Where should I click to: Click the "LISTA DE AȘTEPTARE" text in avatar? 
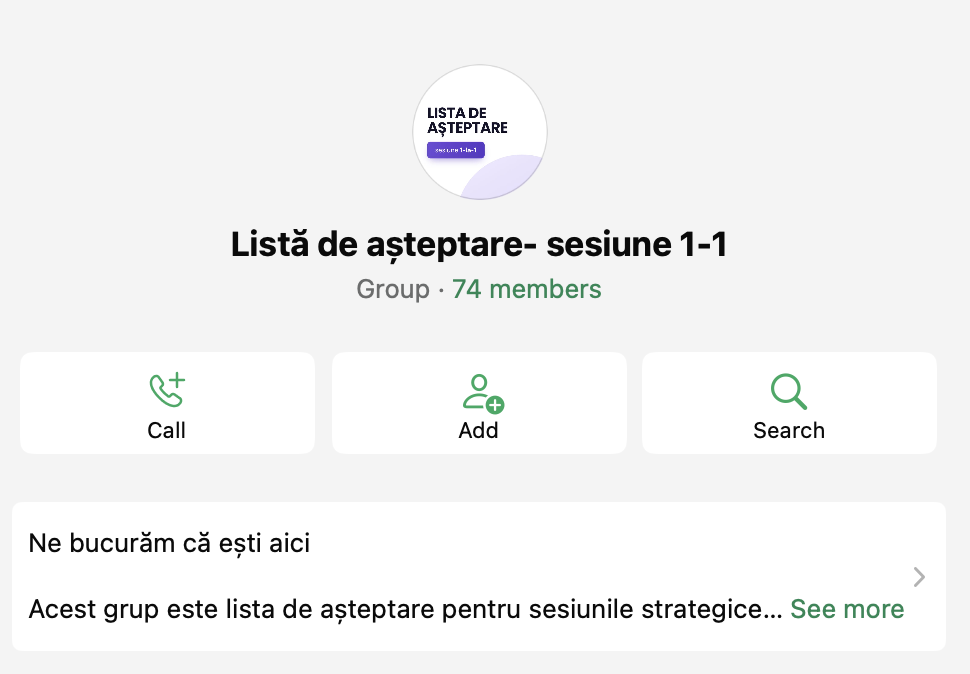467,121
